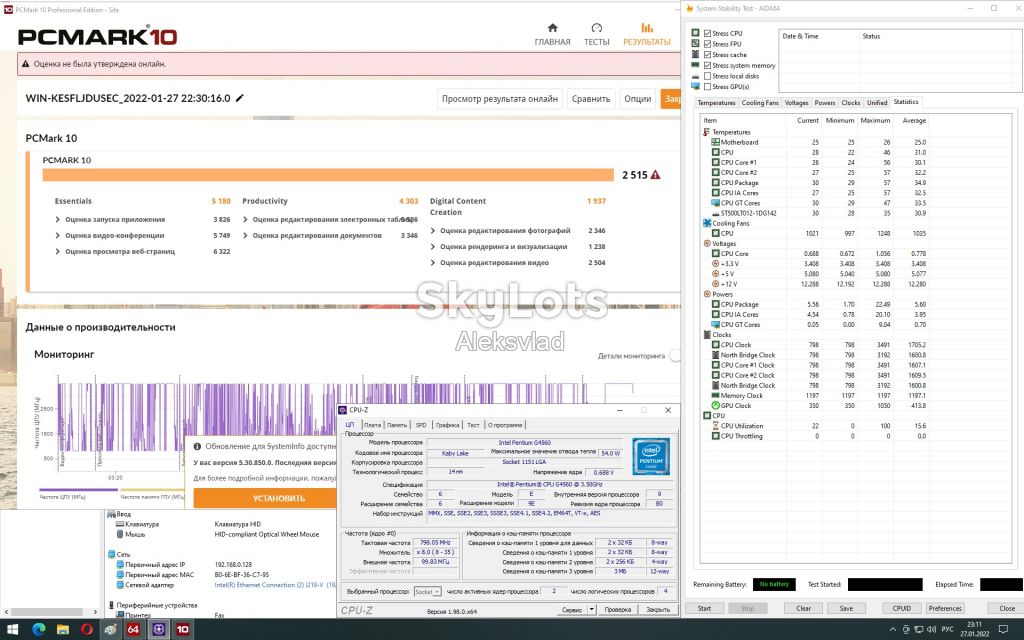Click the info icon in the SystemInfo update notice
This screenshot has height=640, width=1024.
coord(197,447)
